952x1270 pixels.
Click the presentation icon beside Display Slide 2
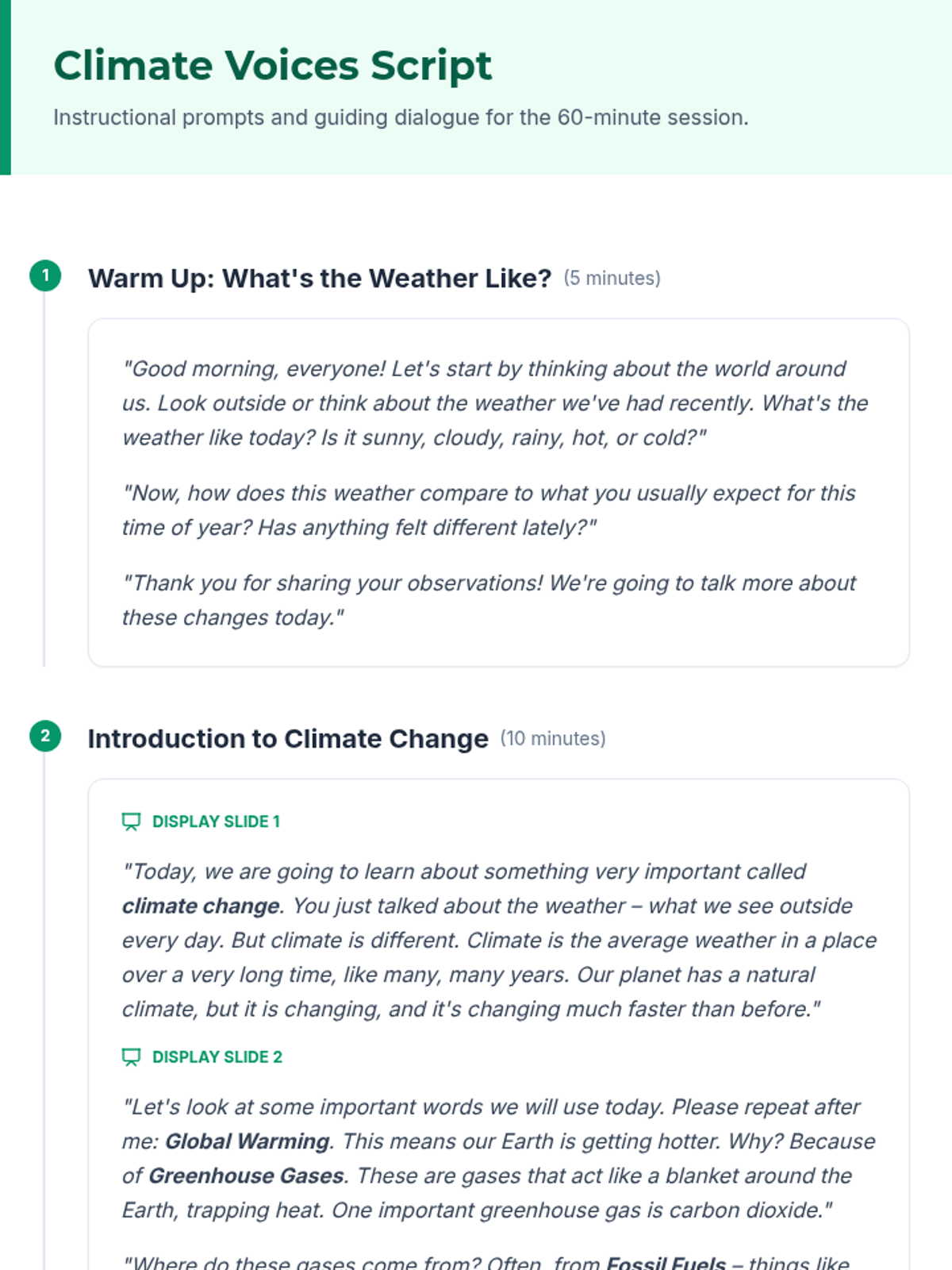coord(131,1057)
